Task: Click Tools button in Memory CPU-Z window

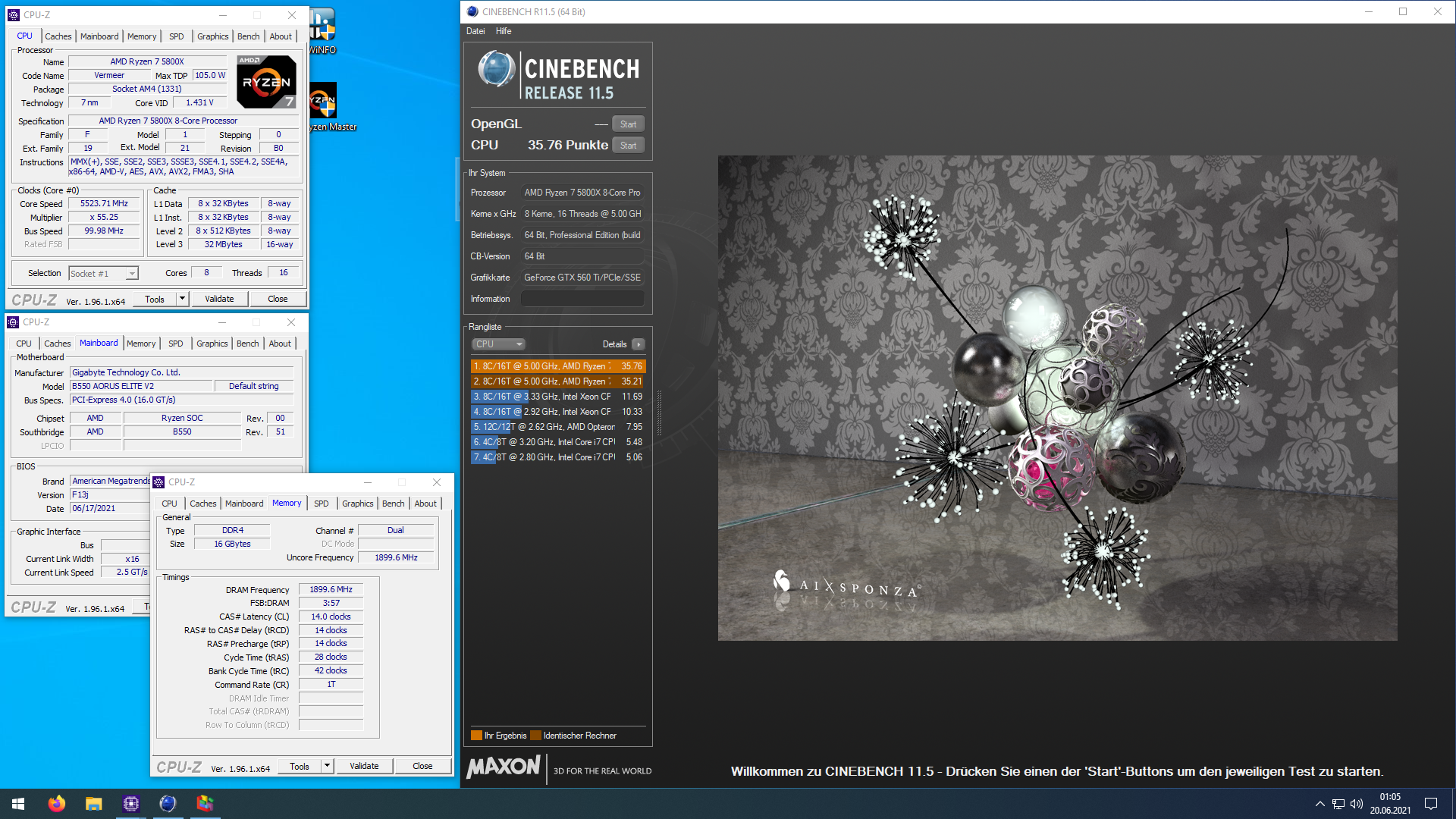Action: [300, 766]
